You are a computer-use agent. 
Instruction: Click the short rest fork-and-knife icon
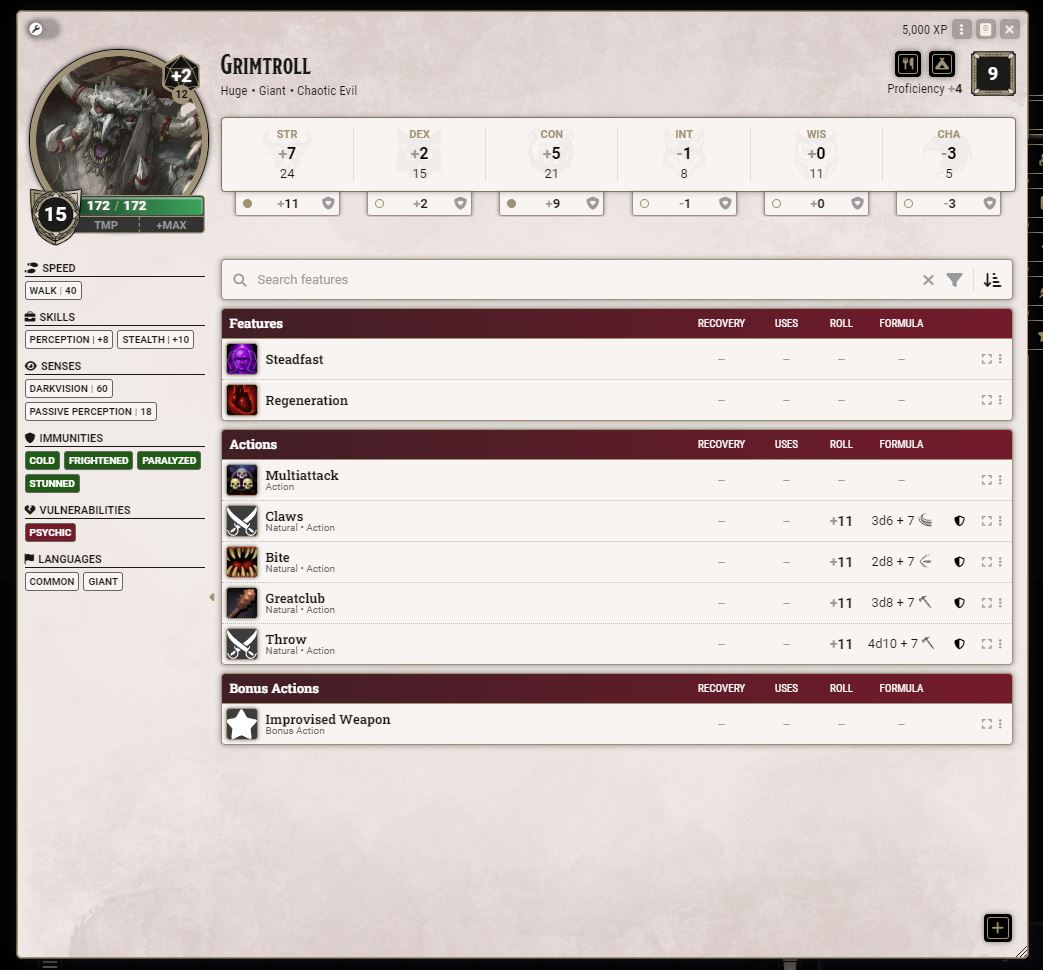(x=907, y=65)
